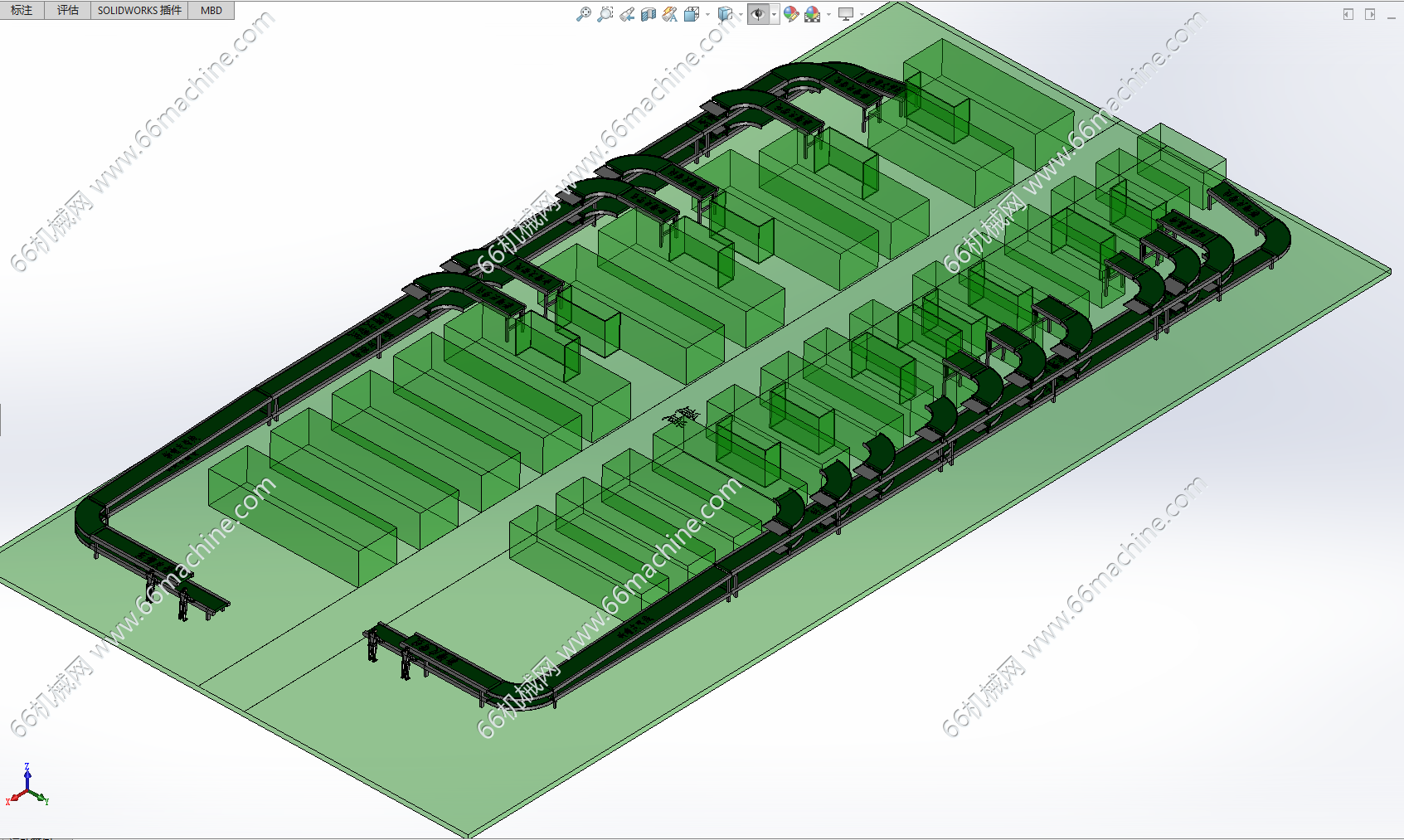
Task: Open the Edit Appearance tool
Action: point(791,14)
